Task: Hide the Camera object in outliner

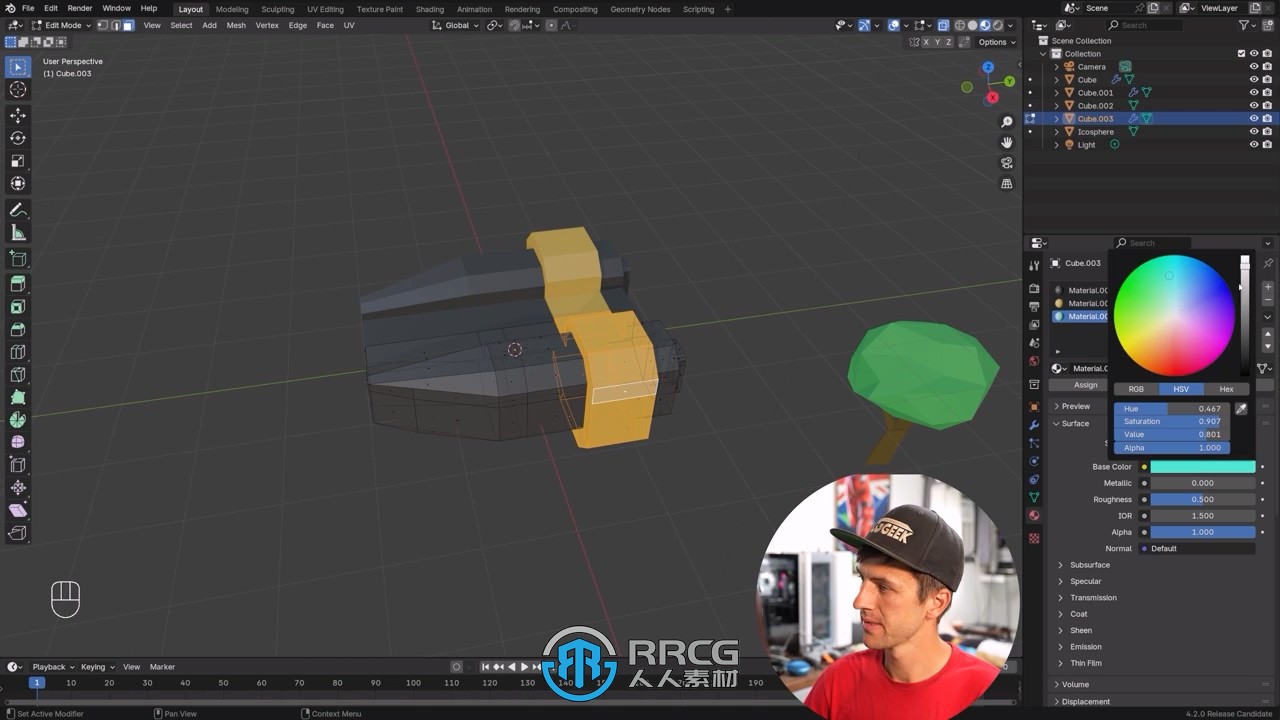Action: (1254, 67)
